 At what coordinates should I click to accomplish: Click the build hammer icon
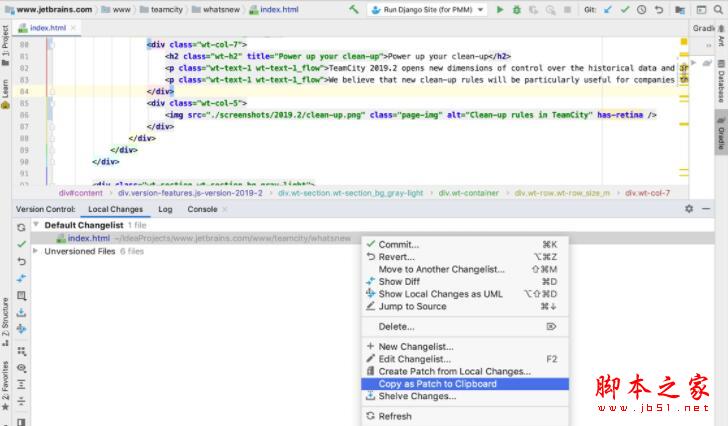point(356,10)
